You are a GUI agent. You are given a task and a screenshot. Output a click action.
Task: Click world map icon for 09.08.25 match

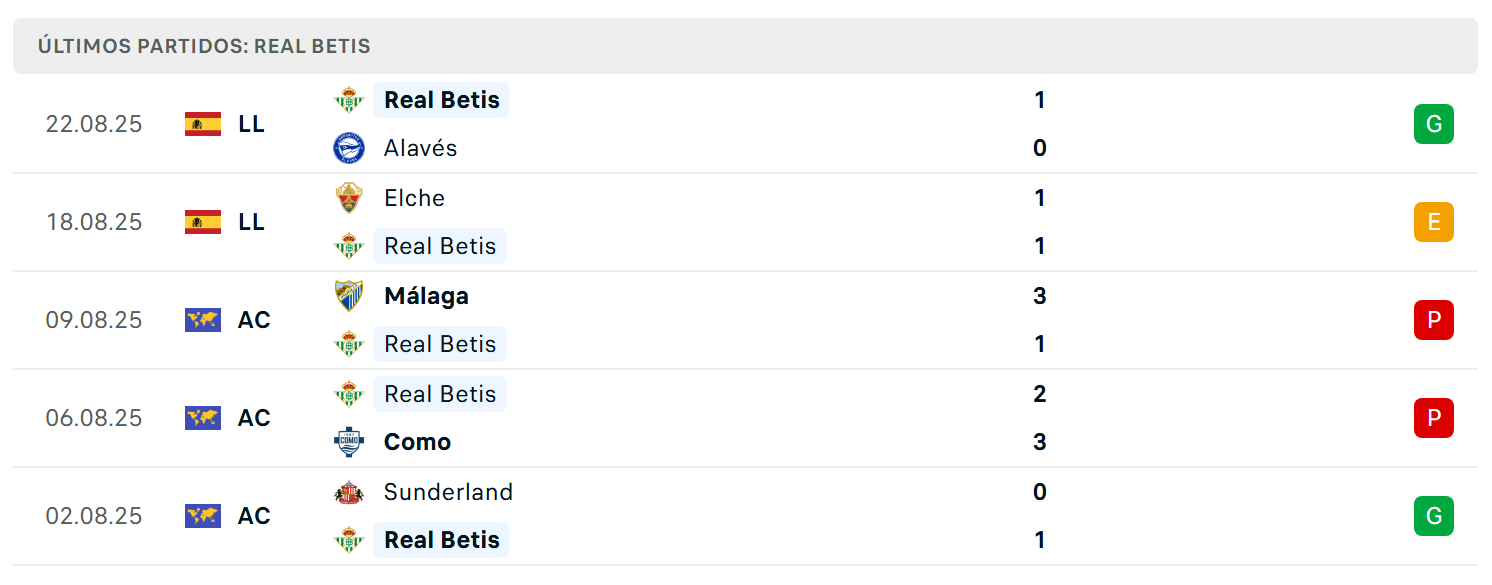(x=203, y=320)
